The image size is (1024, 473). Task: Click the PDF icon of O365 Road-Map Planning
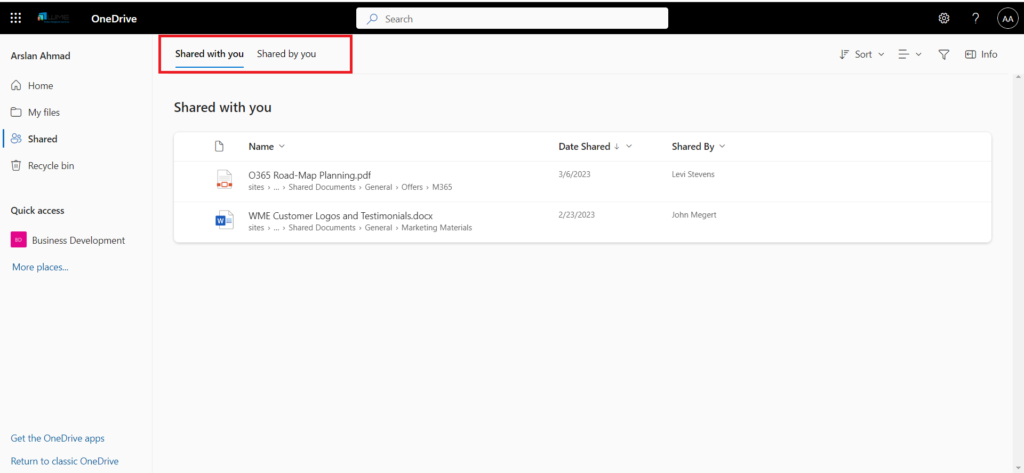[x=225, y=180]
